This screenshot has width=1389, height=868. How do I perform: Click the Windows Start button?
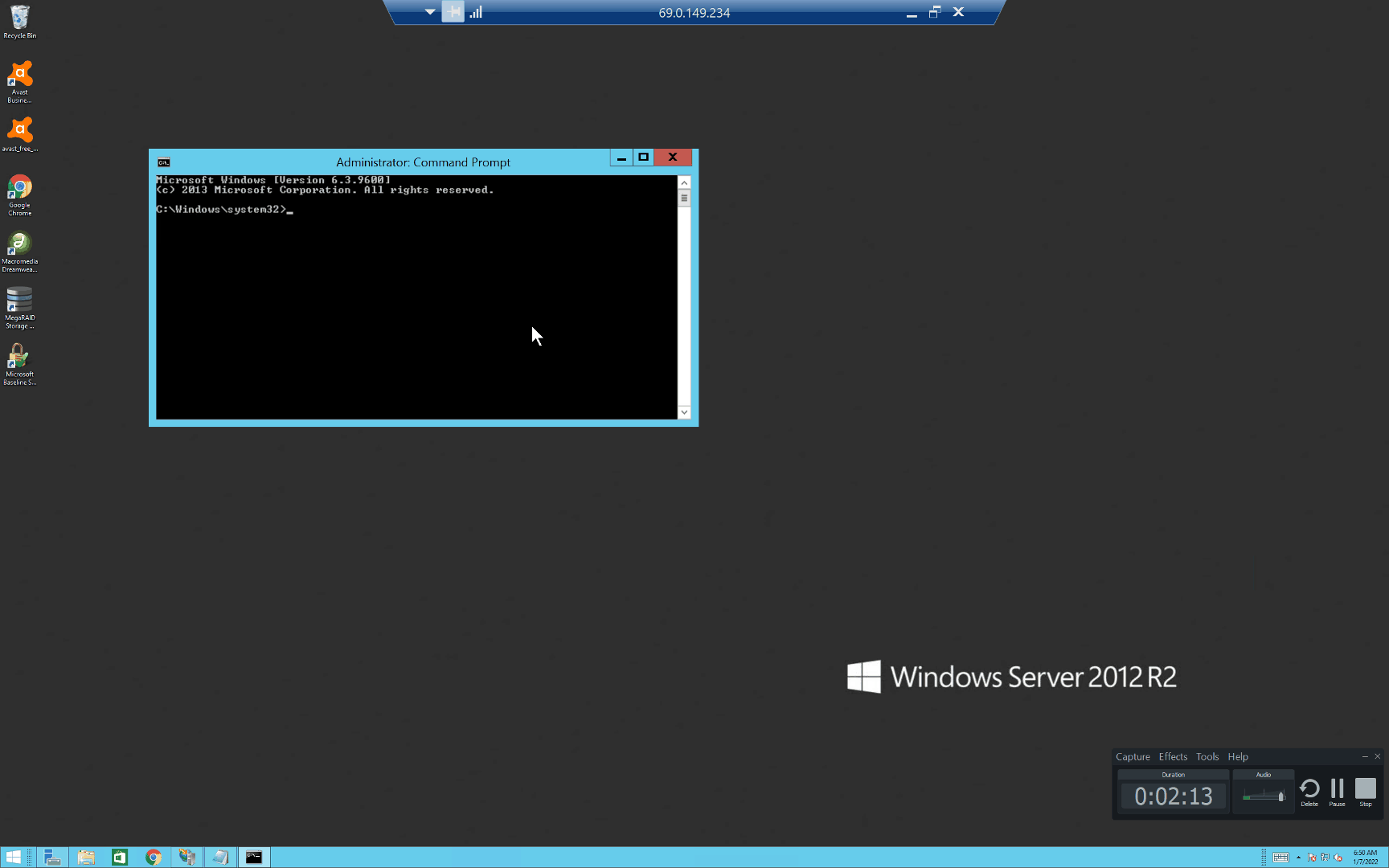(x=14, y=858)
